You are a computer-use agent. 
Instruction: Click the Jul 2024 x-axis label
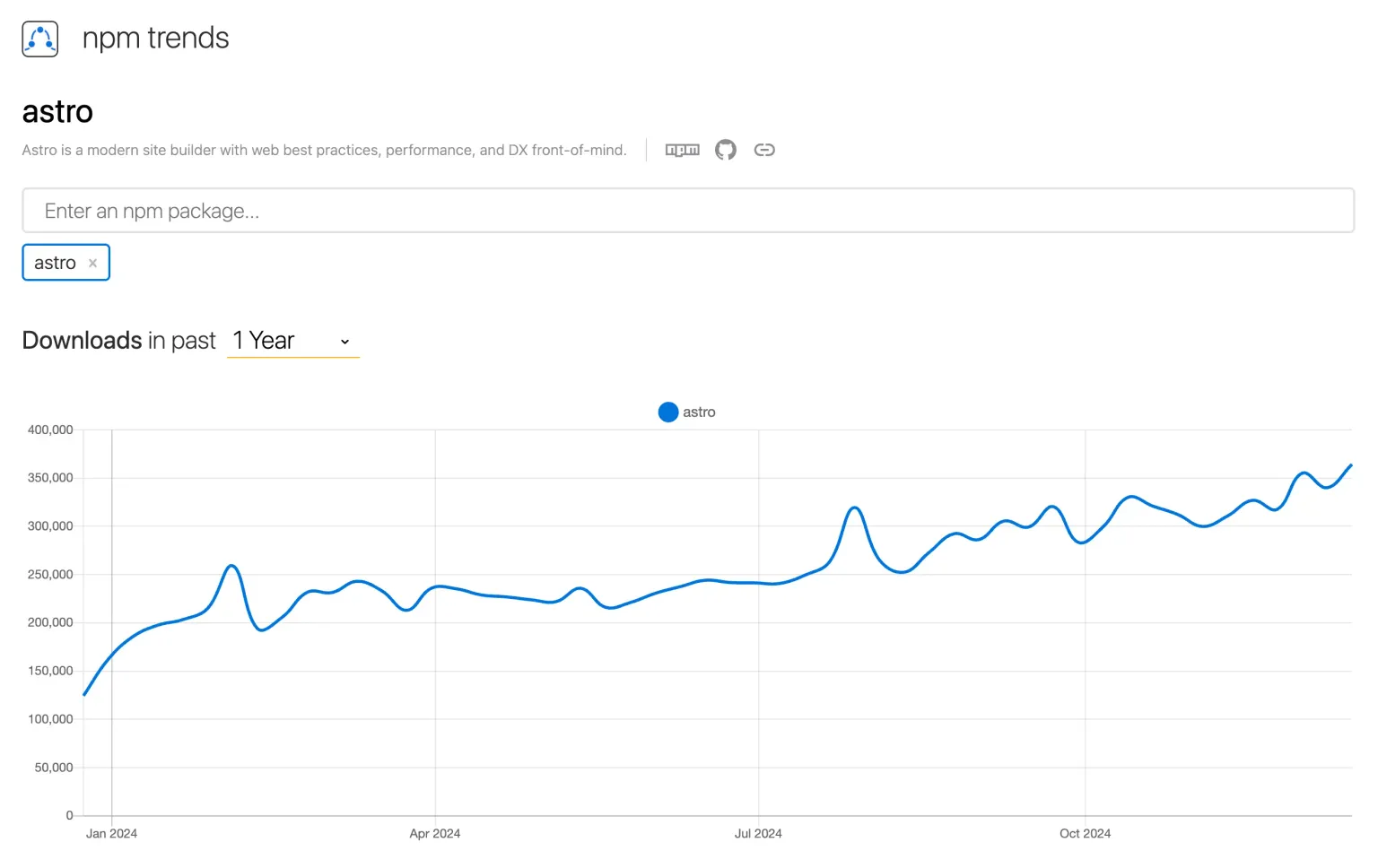(x=758, y=834)
